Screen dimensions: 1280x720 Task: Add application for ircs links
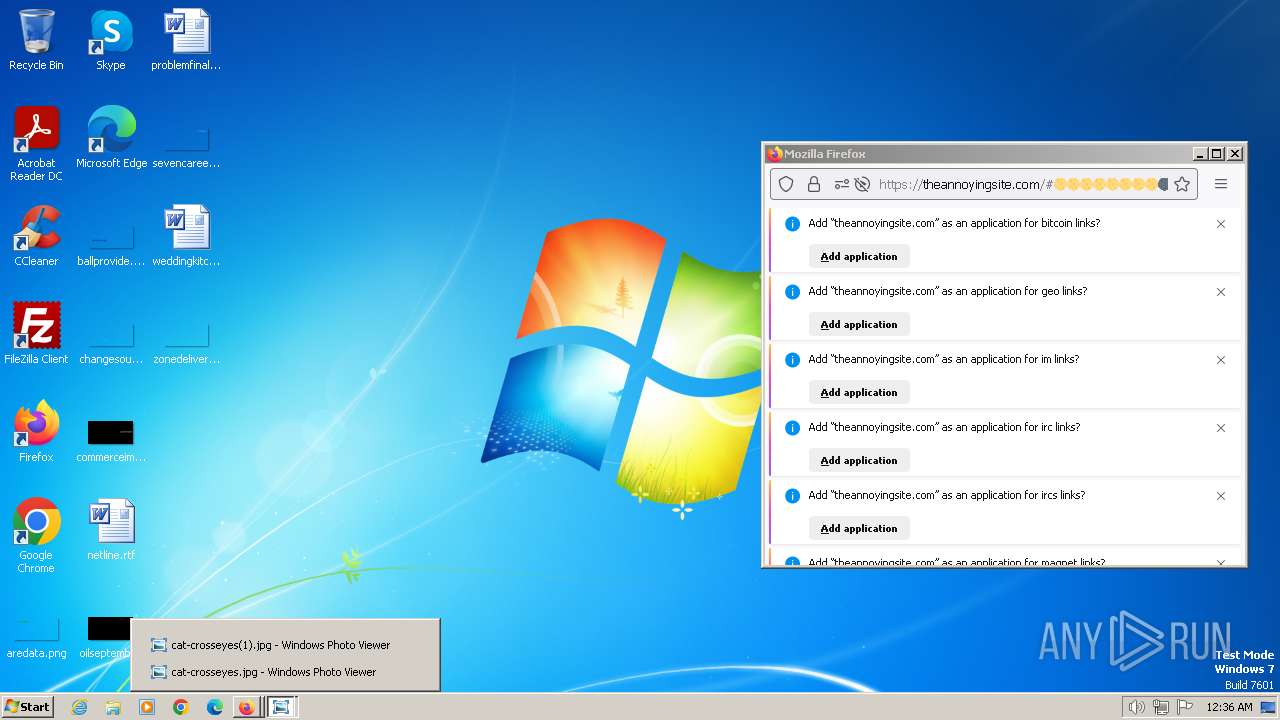pos(859,528)
